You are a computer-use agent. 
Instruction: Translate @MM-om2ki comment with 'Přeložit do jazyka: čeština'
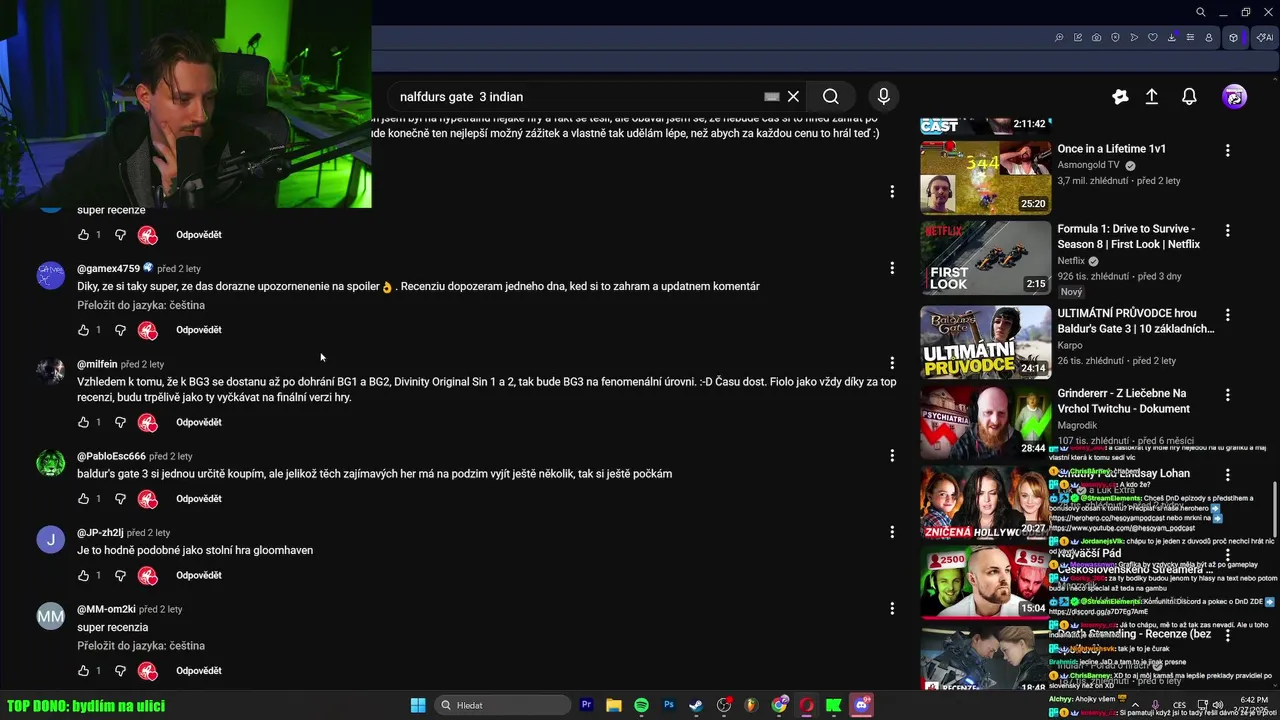pos(141,646)
